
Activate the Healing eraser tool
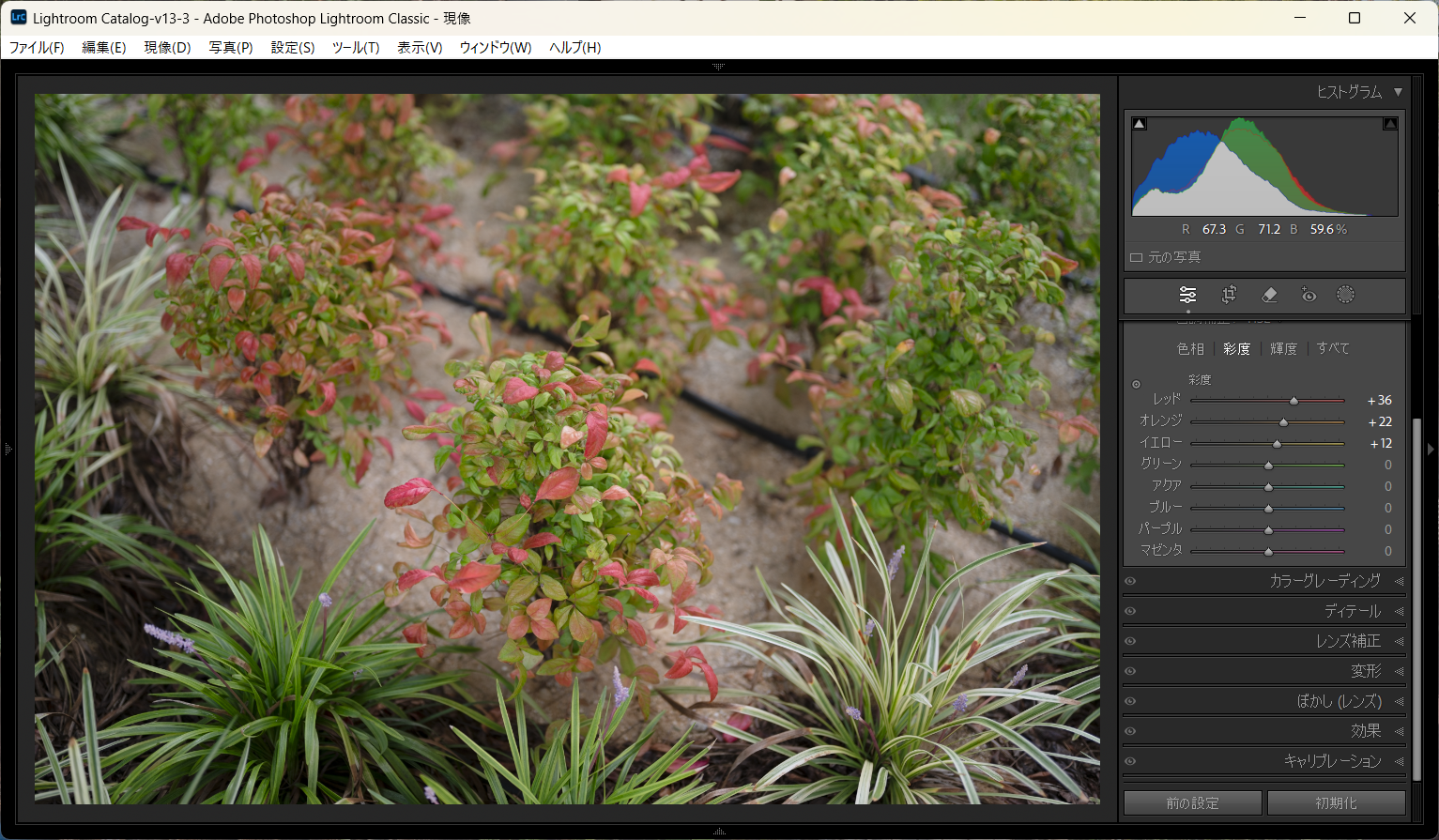[1269, 295]
